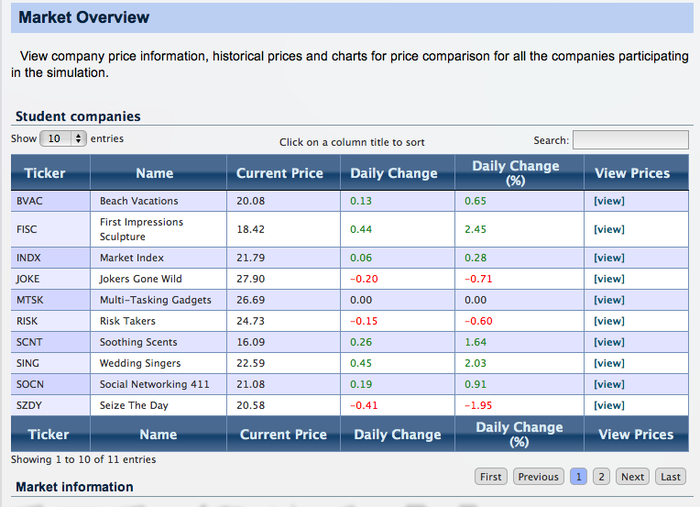
Task: Click Market Overview page heading
Action: (x=84, y=17)
